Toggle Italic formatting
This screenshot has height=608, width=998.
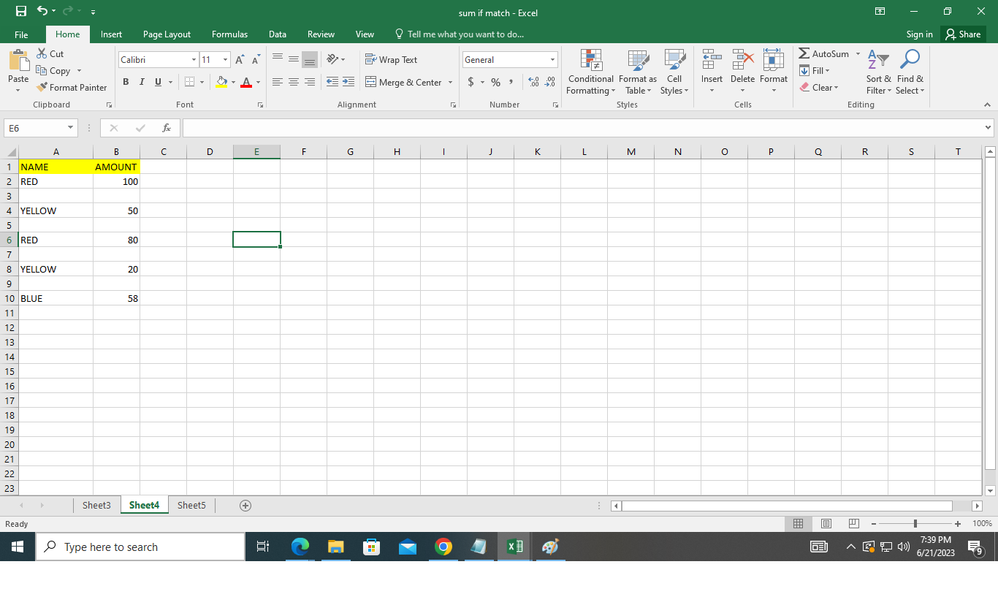[x=142, y=82]
